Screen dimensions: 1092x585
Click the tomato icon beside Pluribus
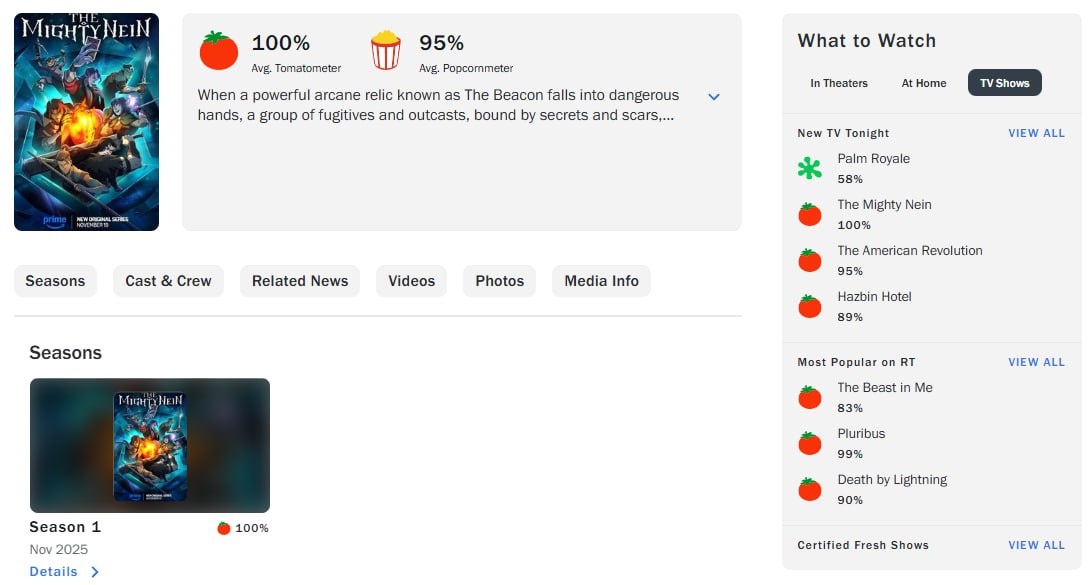(x=809, y=444)
